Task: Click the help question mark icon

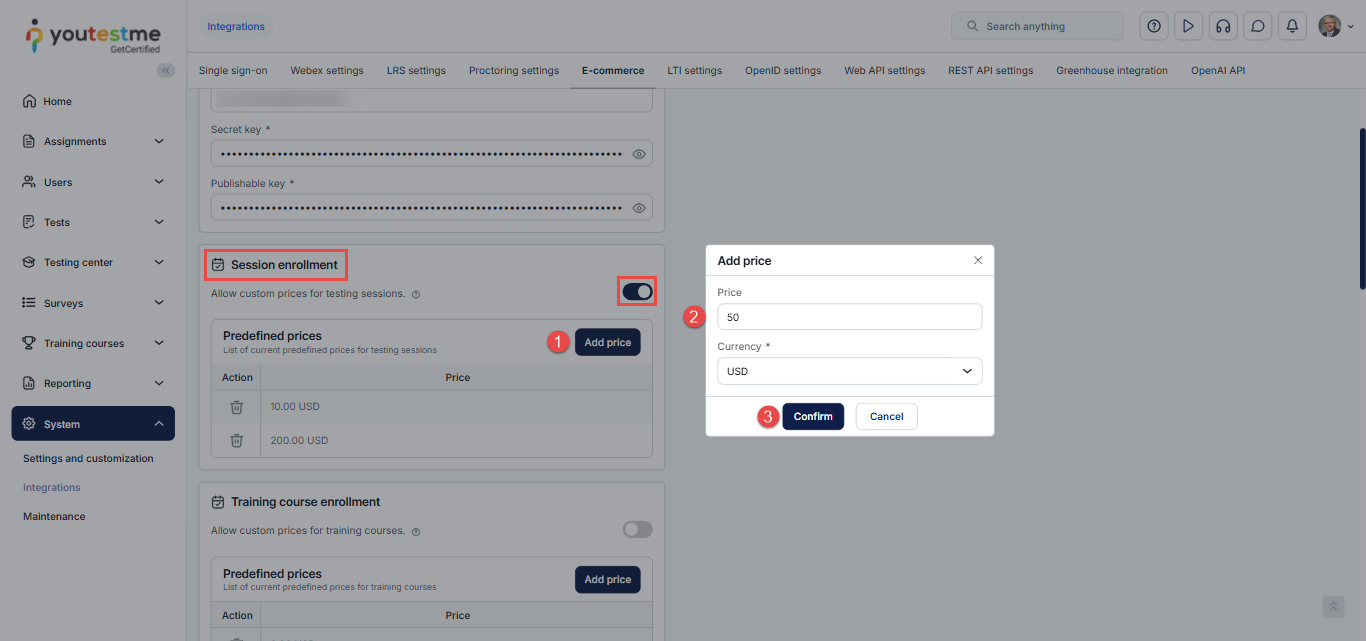Action: click(x=1154, y=26)
